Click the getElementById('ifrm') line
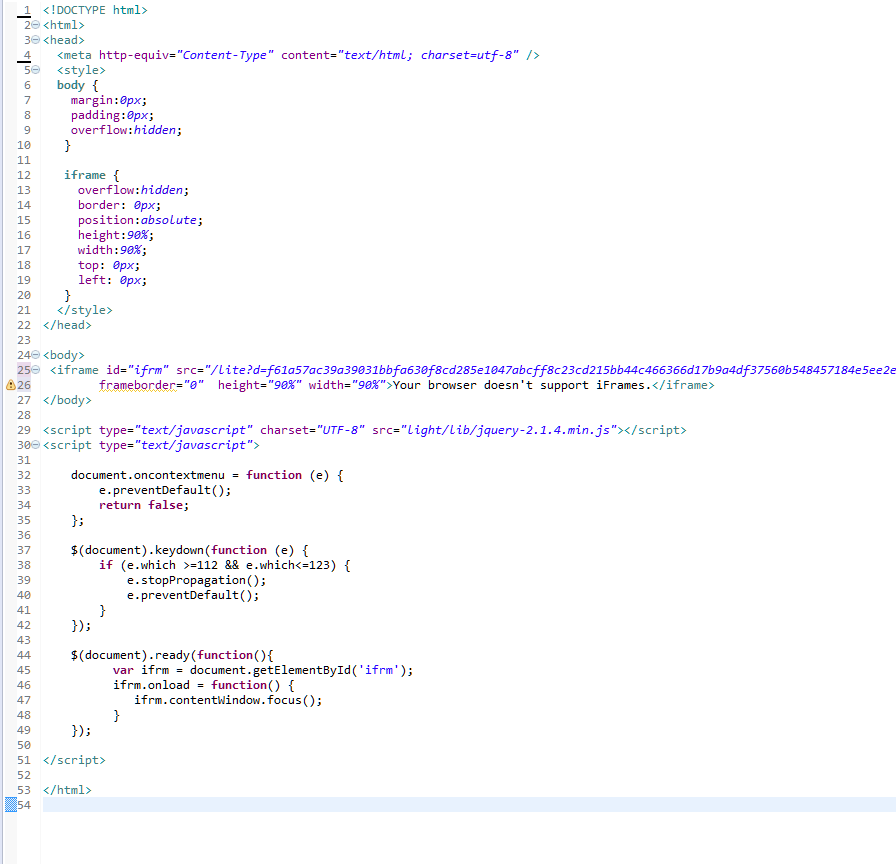896x864 pixels. pyautogui.click(x=263, y=670)
